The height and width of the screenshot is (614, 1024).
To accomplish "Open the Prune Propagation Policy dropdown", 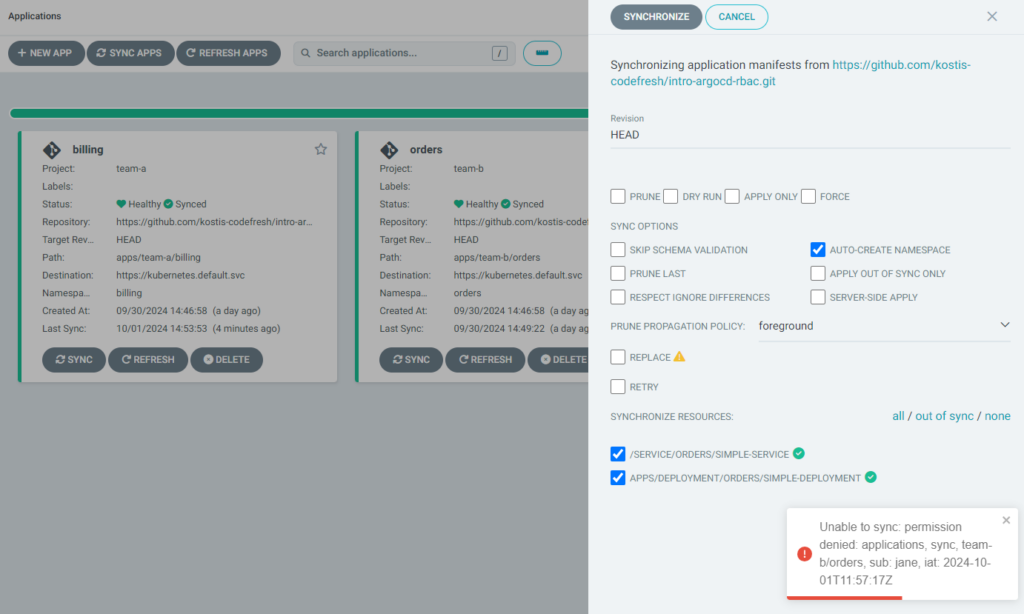I will tap(884, 326).
